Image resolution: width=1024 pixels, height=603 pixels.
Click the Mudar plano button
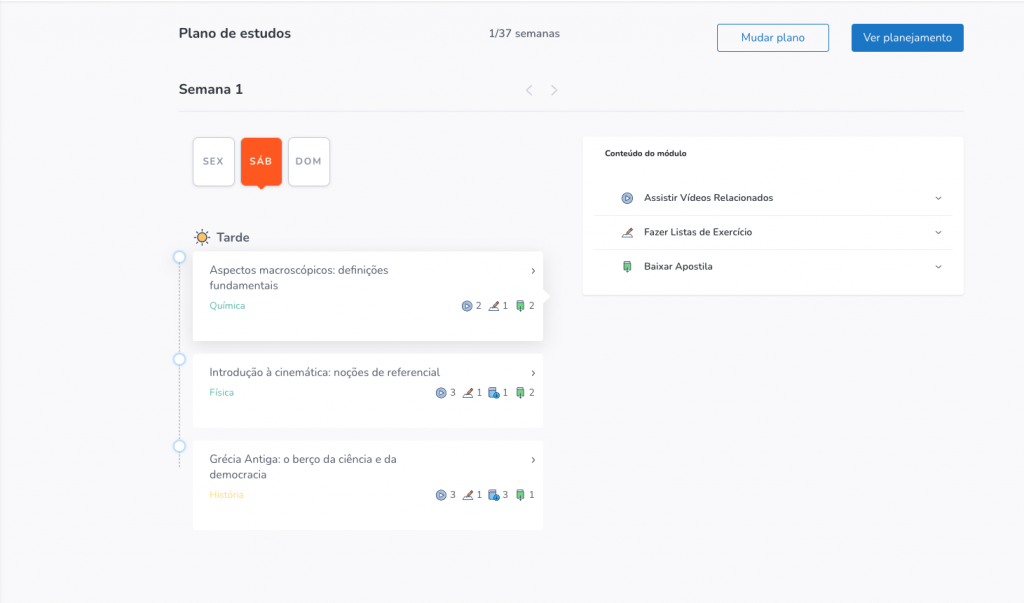[x=773, y=38]
